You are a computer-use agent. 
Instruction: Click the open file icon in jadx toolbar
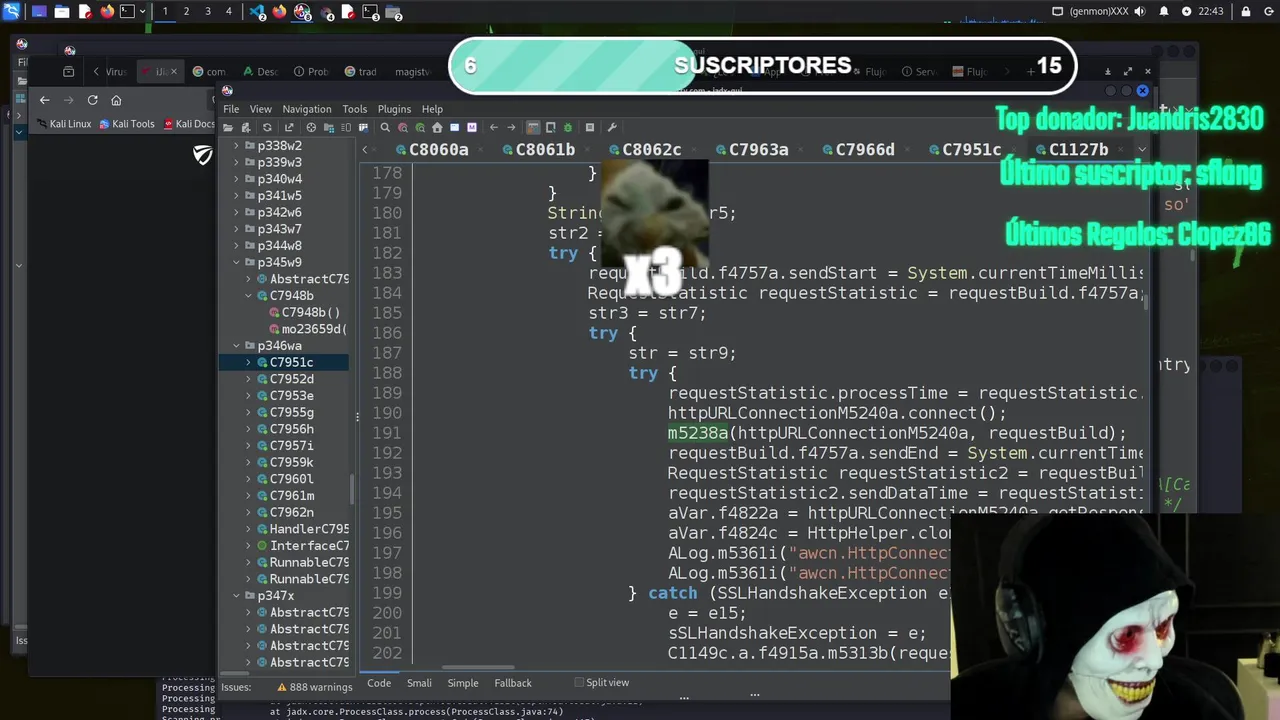click(228, 127)
